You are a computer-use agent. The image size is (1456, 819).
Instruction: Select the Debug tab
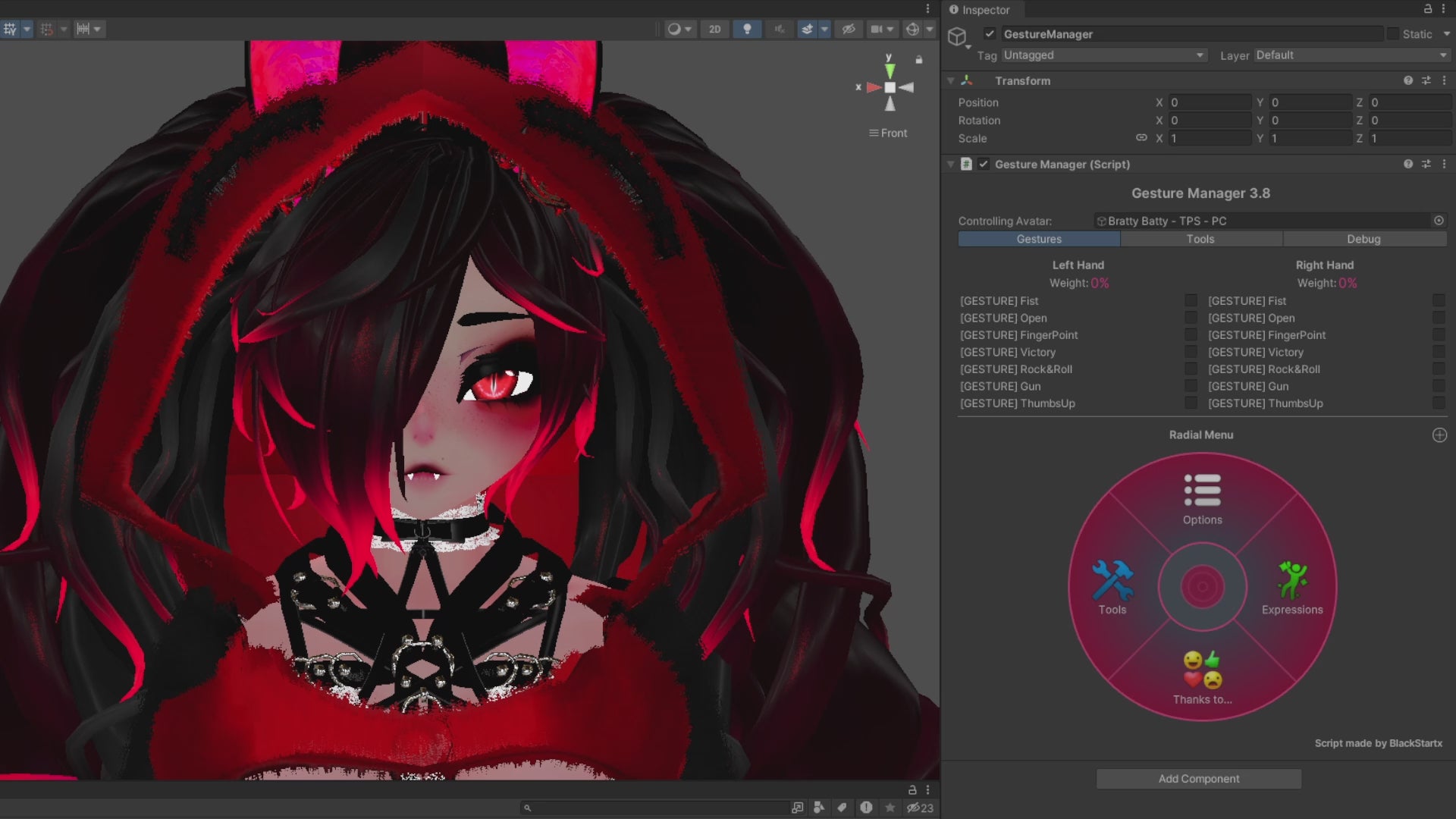(1363, 239)
